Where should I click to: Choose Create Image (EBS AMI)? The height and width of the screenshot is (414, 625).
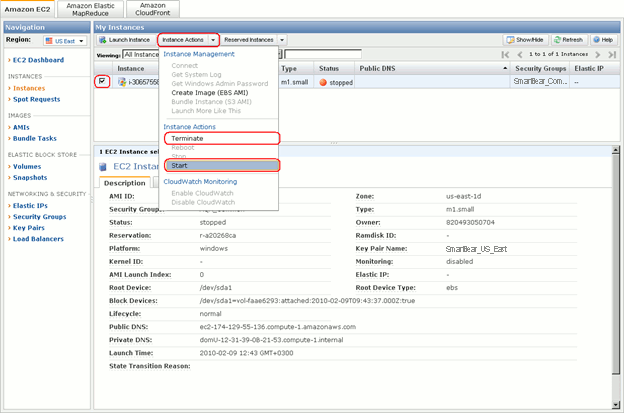point(210,92)
